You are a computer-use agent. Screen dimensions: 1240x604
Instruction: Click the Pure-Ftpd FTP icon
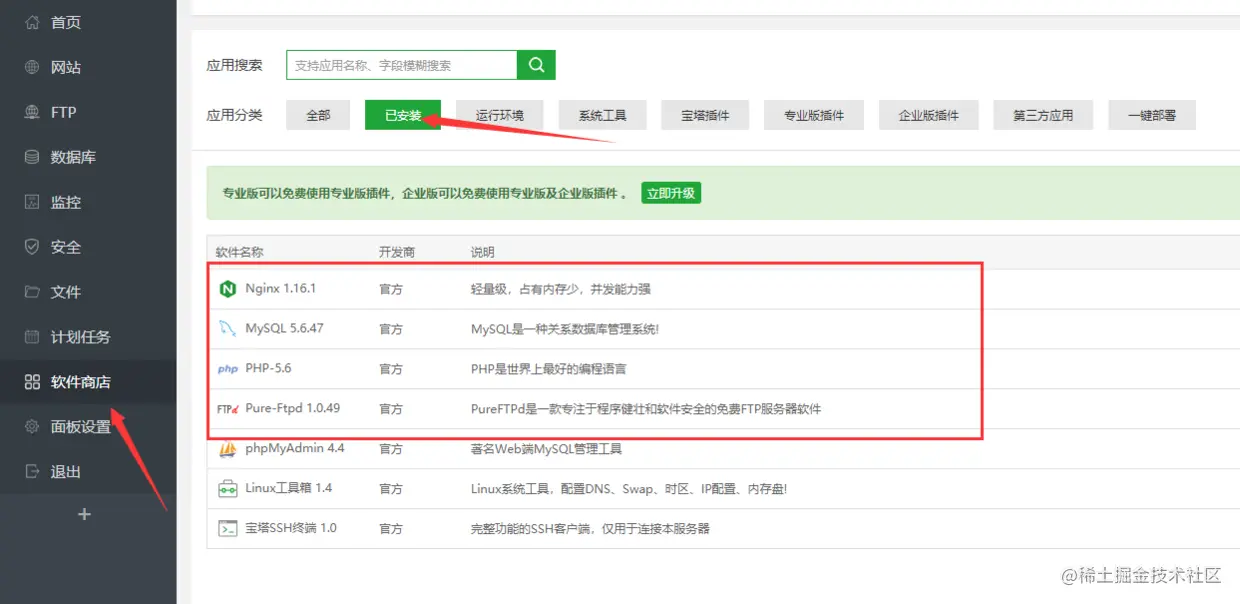[x=228, y=409]
